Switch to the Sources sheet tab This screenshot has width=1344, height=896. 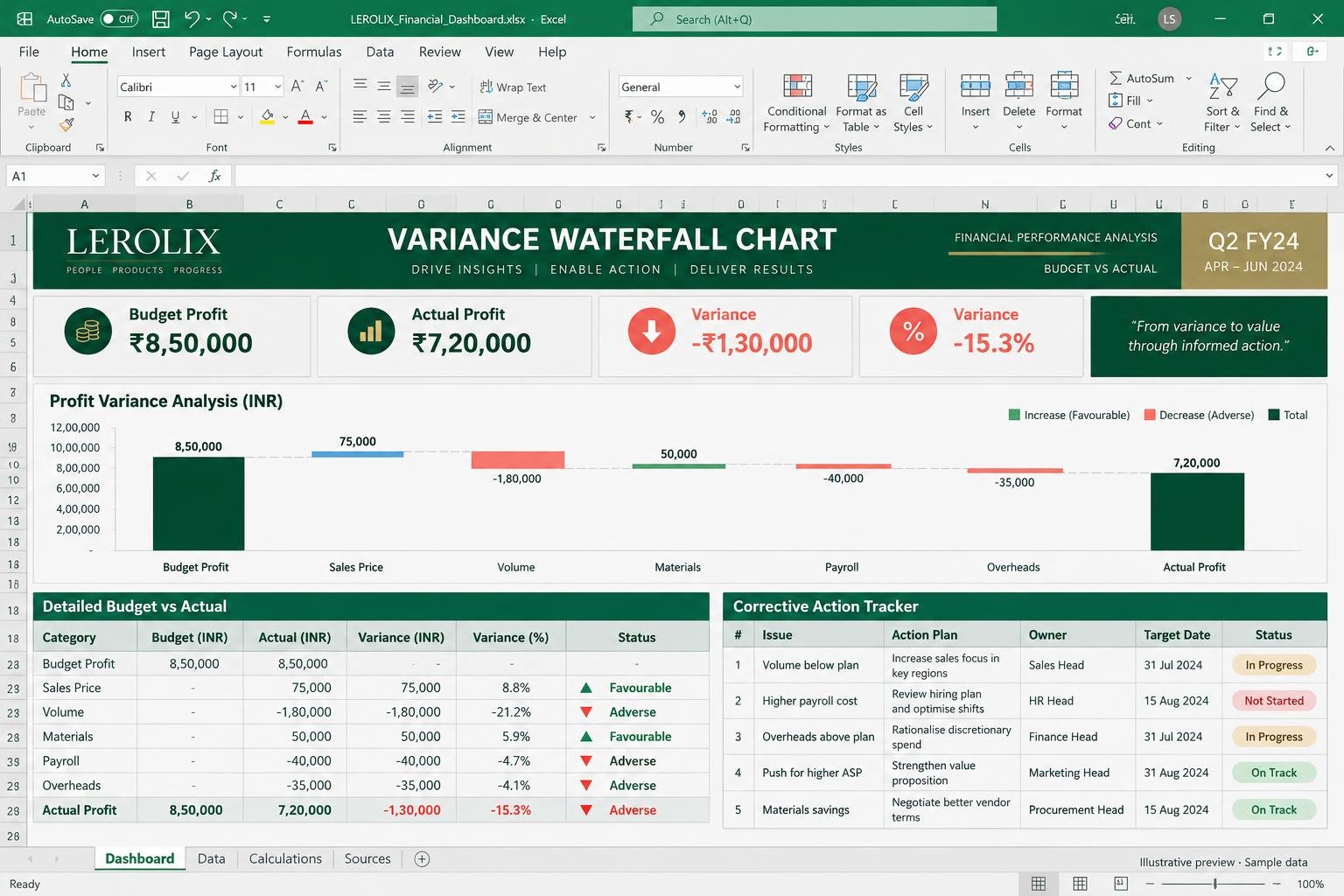click(367, 859)
